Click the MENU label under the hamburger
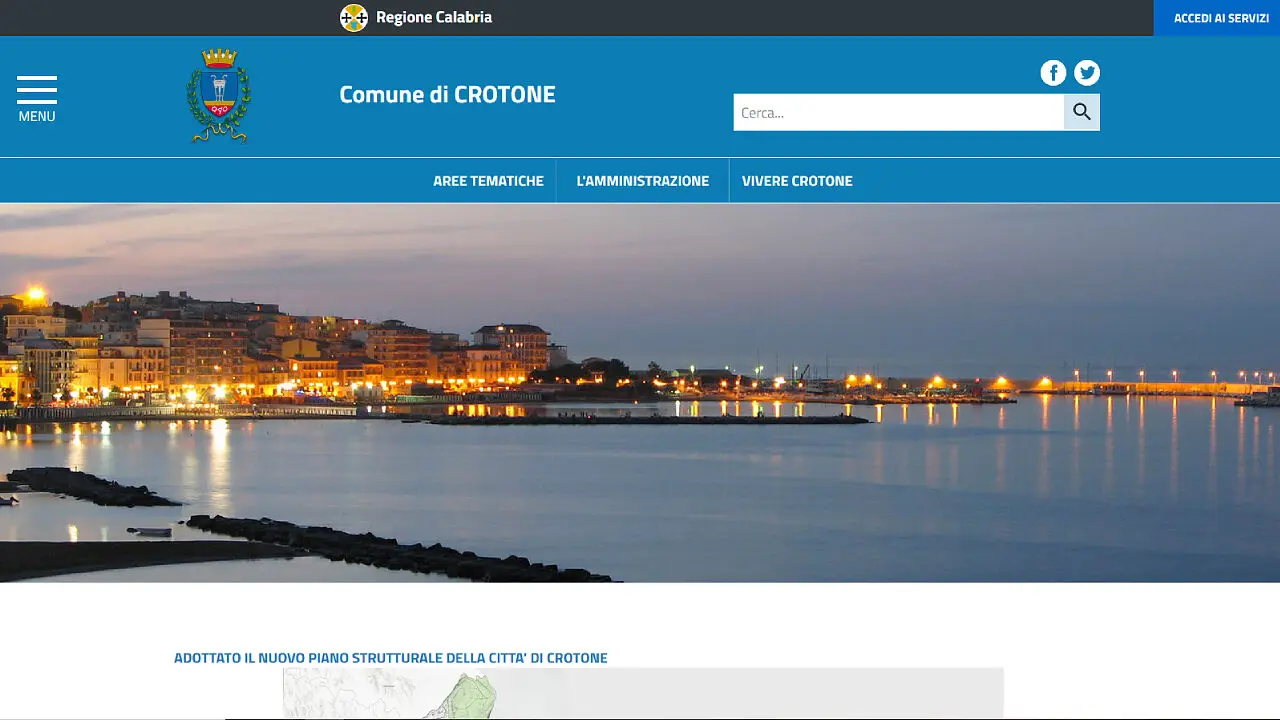This screenshot has height=720, width=1280. 37,117
